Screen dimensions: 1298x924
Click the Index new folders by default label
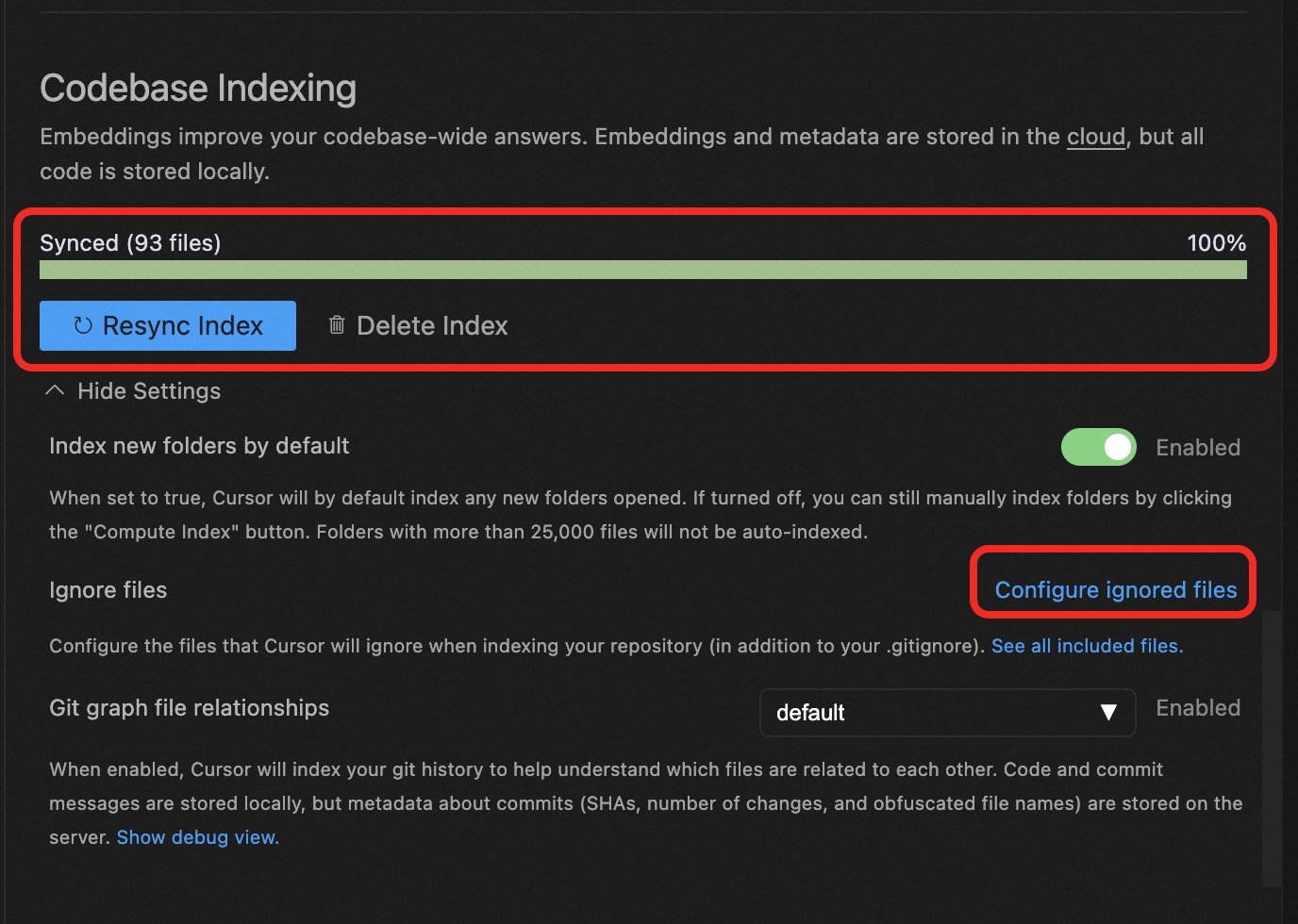[x=199, y=446]
